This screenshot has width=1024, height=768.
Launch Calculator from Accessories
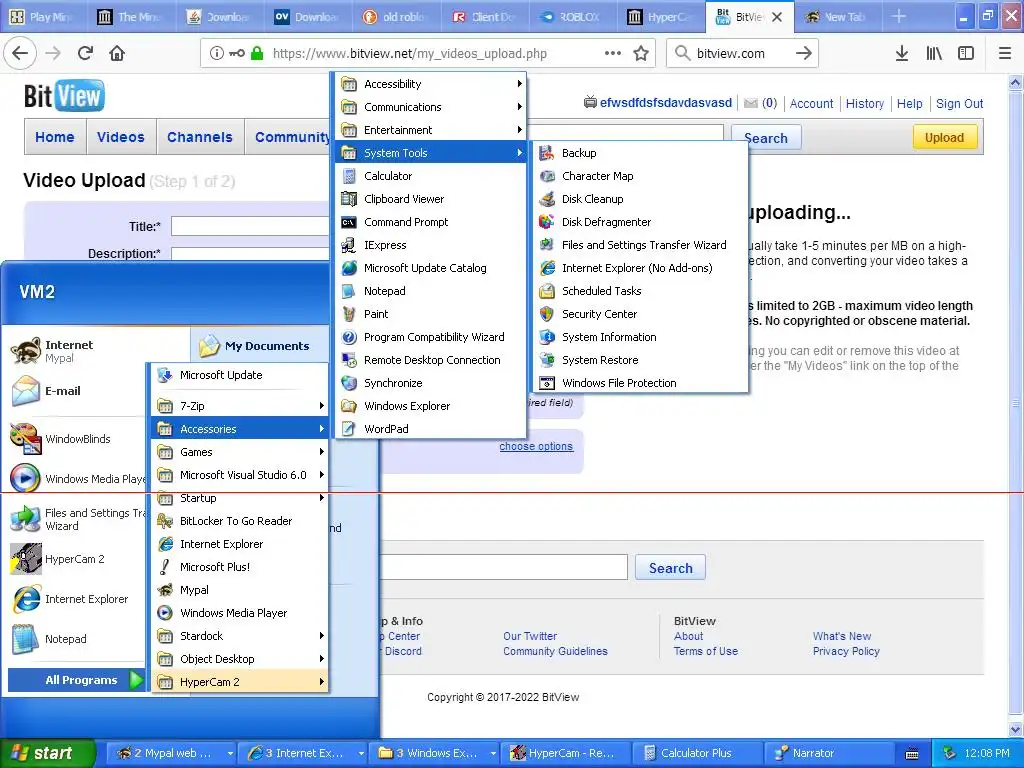(x=431, y=176)
